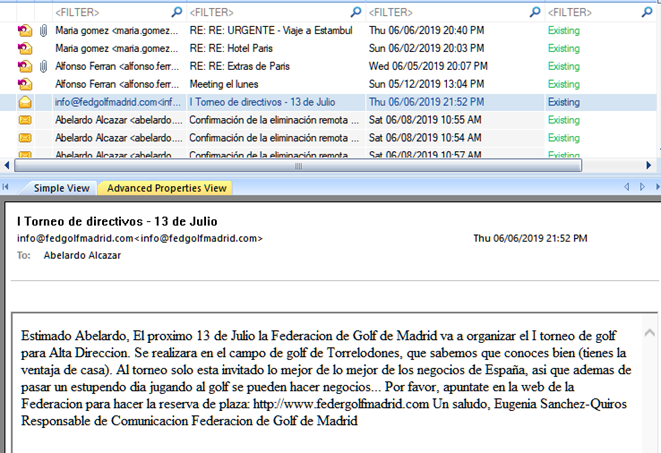Screen dimensions: 661x453
Task: Click subject Confirmación de la eliminación at 10:54 AM
Action: (274, 138)
